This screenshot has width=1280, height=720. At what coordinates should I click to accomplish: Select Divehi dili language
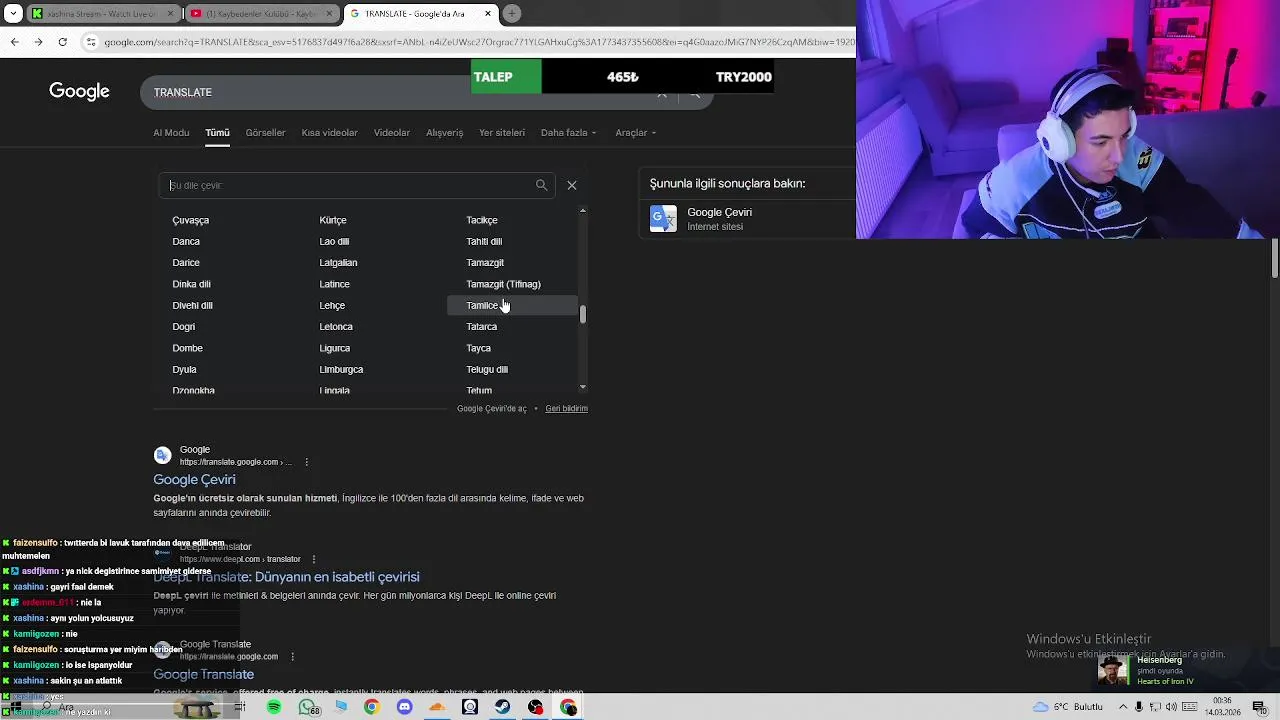(x=192, y=305)
